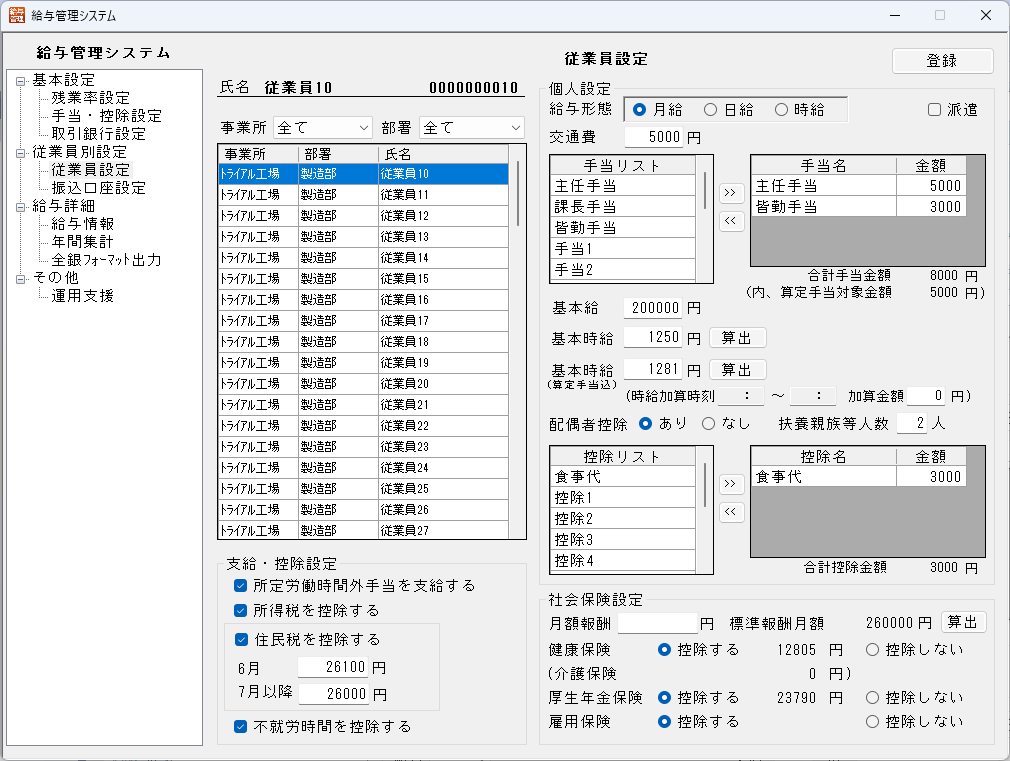Open 年間集計 in the tree
The height and width of the screenshot is (761, 1010).
[x=82, y=242]
